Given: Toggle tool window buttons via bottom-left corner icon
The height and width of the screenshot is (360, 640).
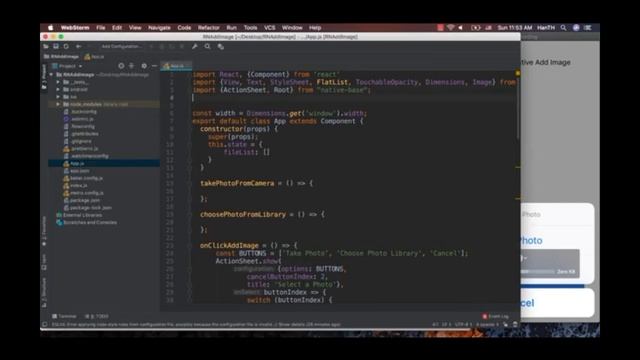Looking at the screenshot, I should 44,324.
